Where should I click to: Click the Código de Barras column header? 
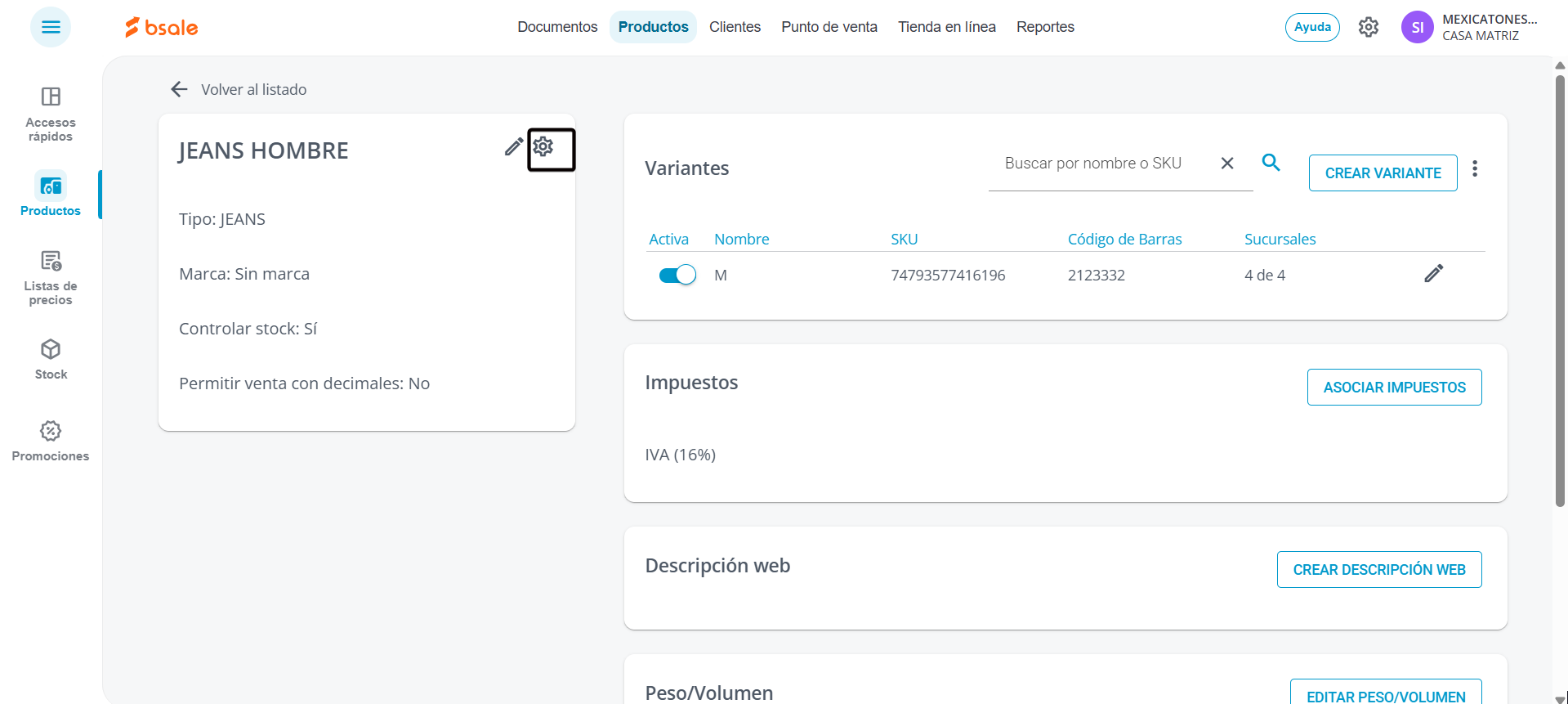tap(1124, 240)
